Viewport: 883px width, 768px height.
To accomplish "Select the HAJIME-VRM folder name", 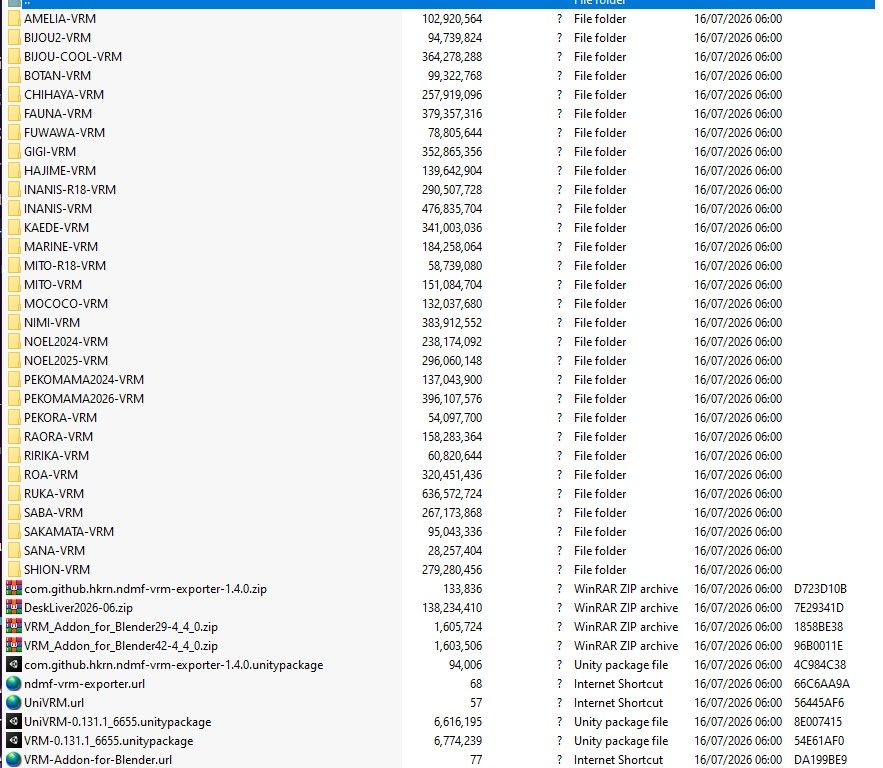I will click(x=60, y=171).
